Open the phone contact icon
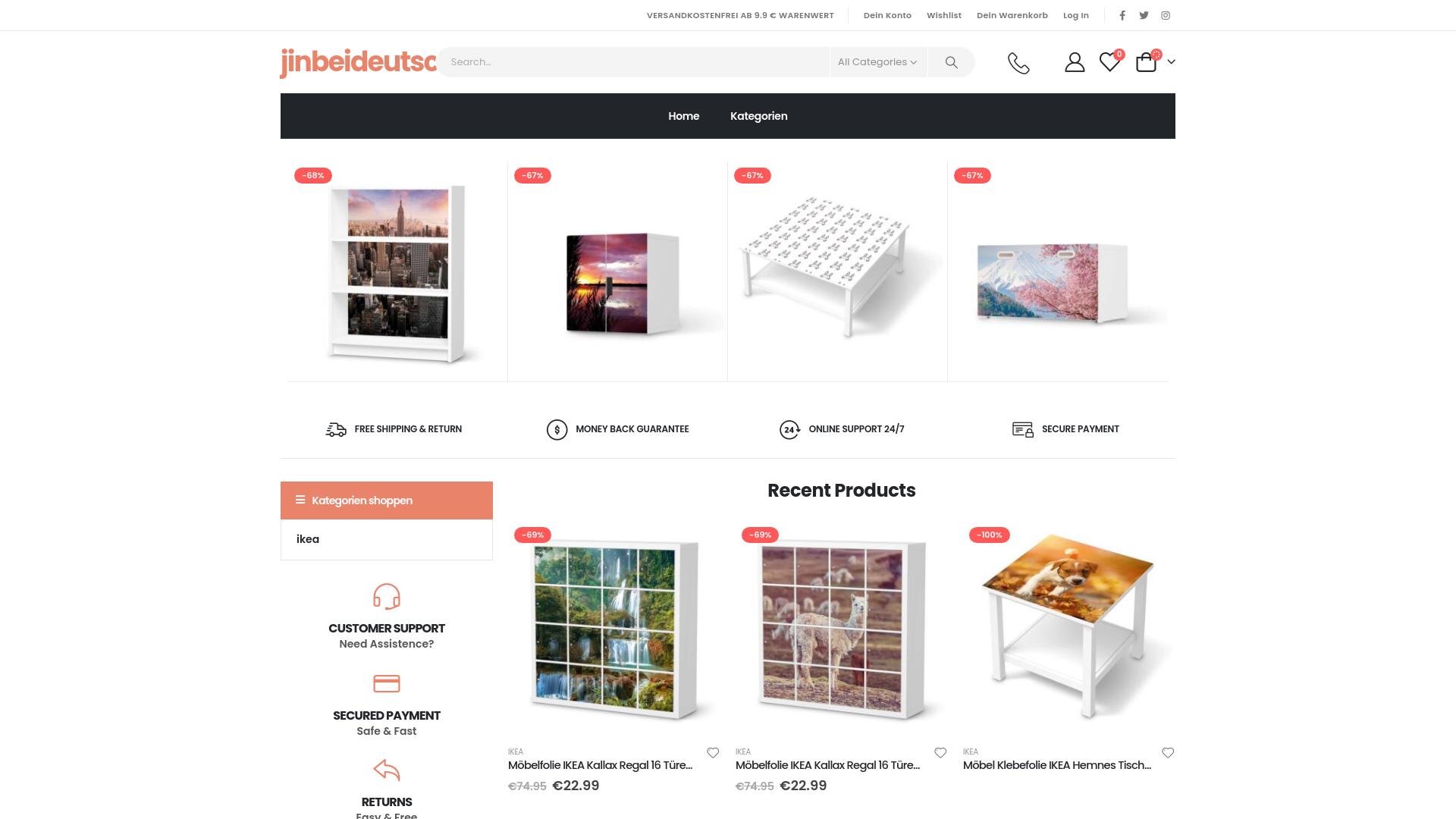The width and height of the screenshot is (1456, 819). click(1018, 62)
